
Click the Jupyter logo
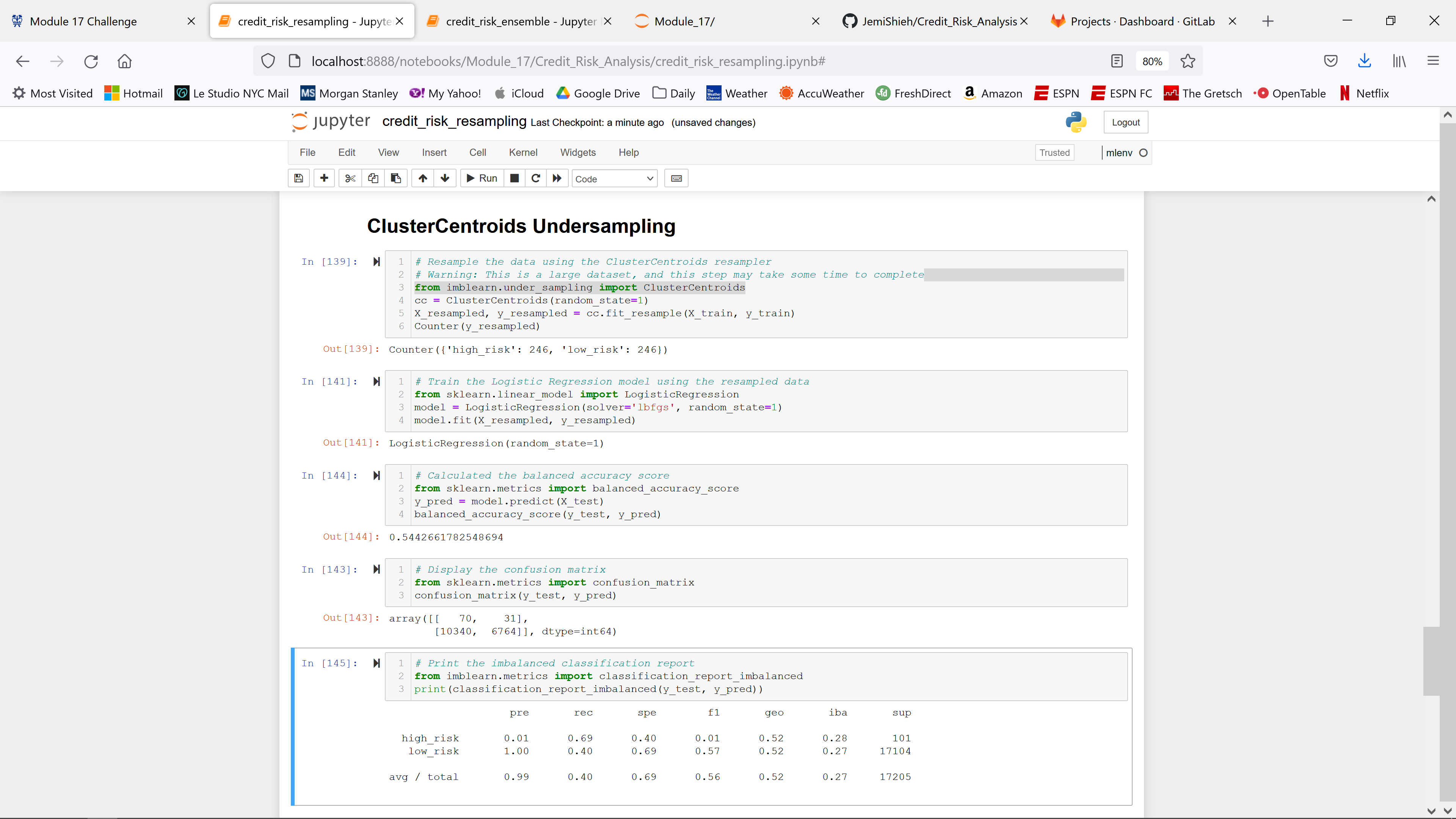coord(331,121)
